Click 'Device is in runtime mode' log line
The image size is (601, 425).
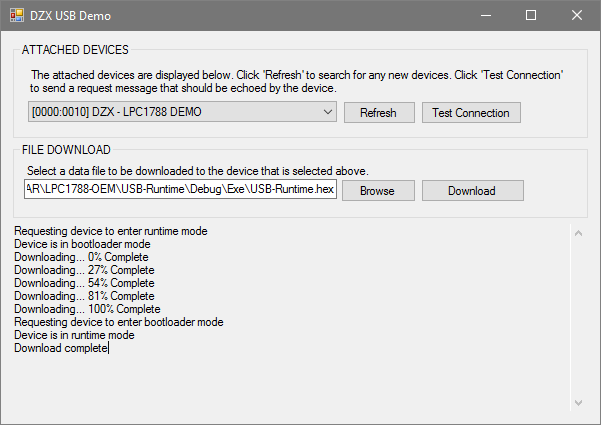[x=74, y=335]
